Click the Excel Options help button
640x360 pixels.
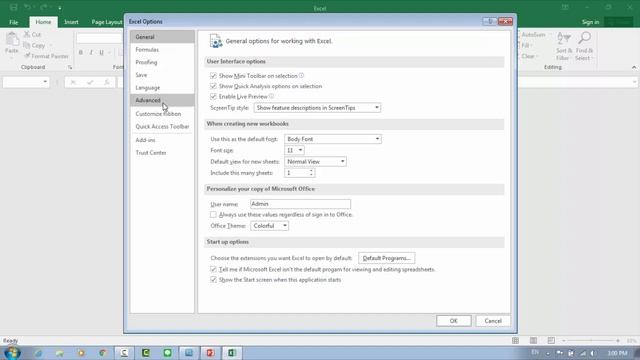click(x=489, y=21)
